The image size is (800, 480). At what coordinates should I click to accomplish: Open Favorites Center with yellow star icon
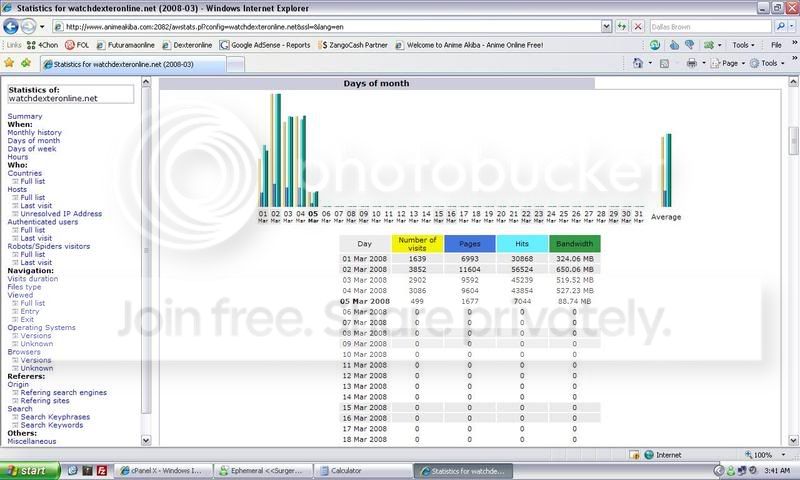tap(9, 63)
